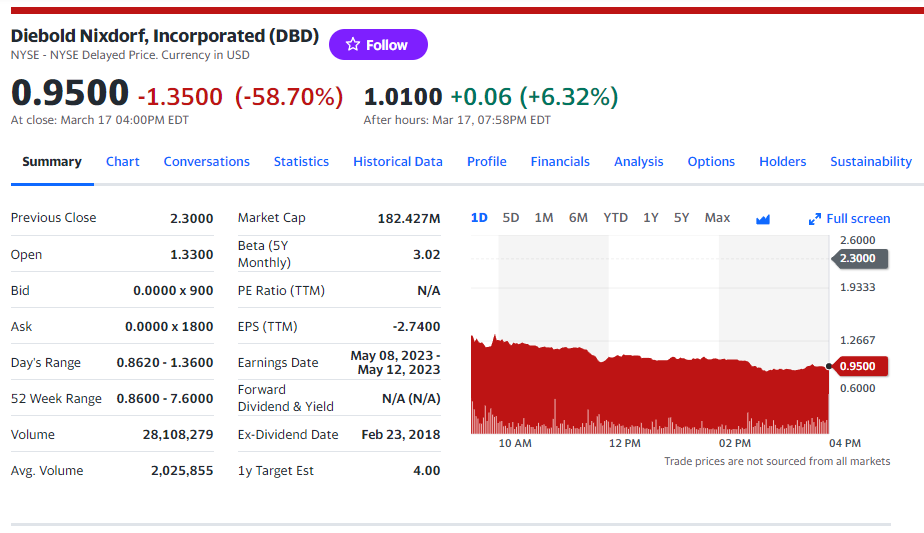
Task: Select the 5D chart range
Action: pyautogui.click(x=510, y=218)
